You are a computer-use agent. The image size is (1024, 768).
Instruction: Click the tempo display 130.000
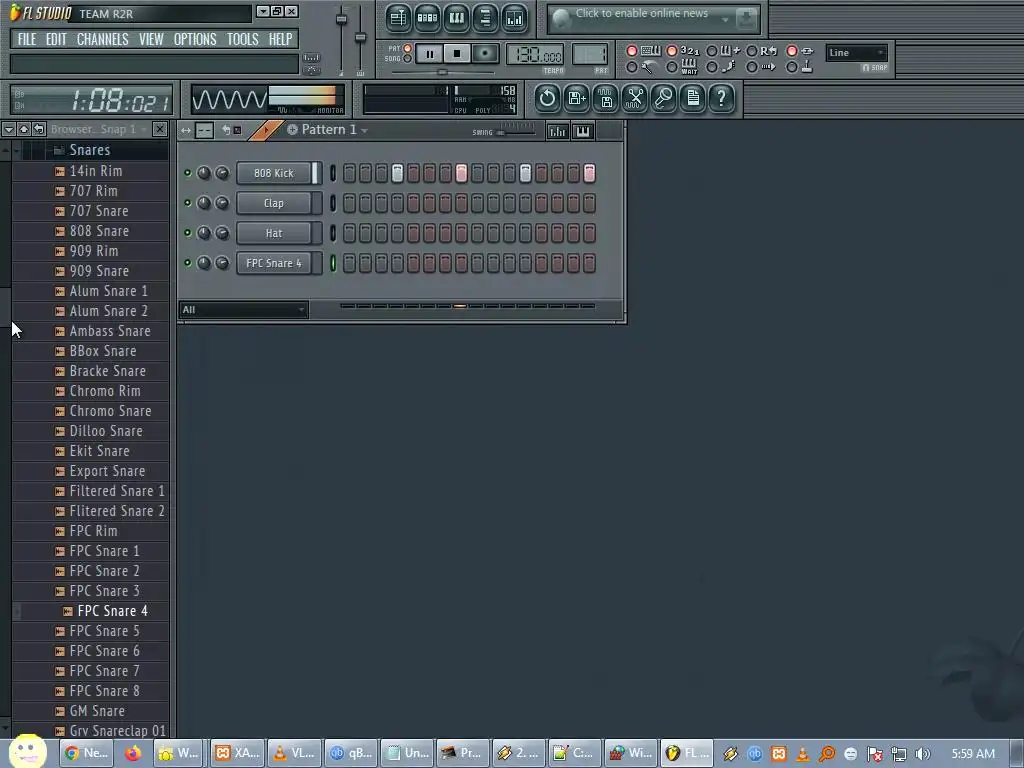coord(535,54)
